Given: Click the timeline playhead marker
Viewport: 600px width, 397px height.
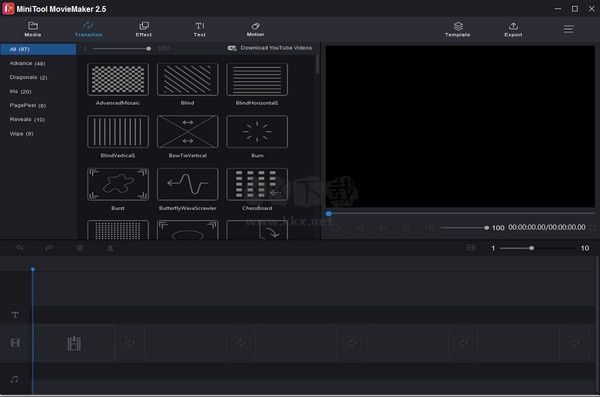Looking at the screenshot, I should (x=33, y=270).
